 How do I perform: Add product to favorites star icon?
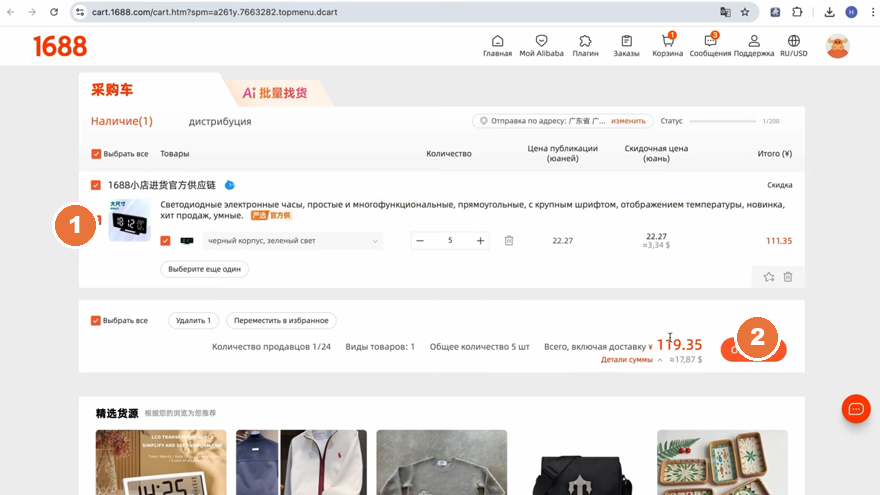pos(768,277)
